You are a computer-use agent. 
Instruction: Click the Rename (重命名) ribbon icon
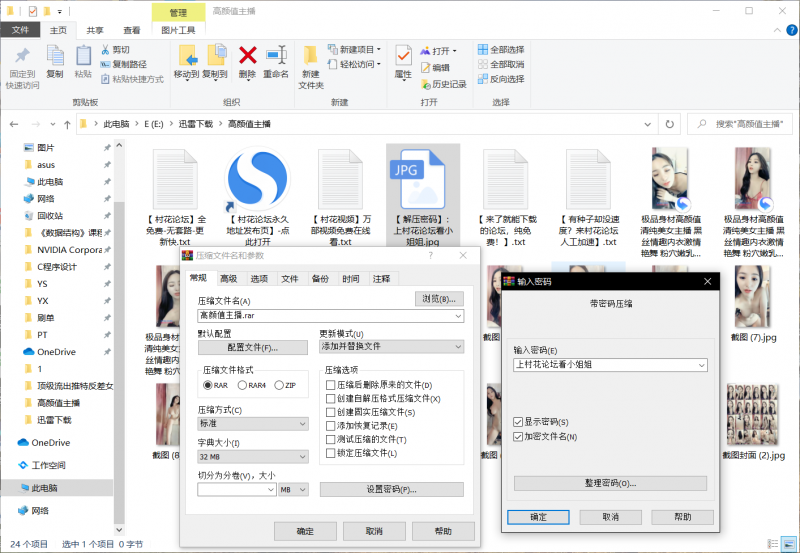[276, 60]
